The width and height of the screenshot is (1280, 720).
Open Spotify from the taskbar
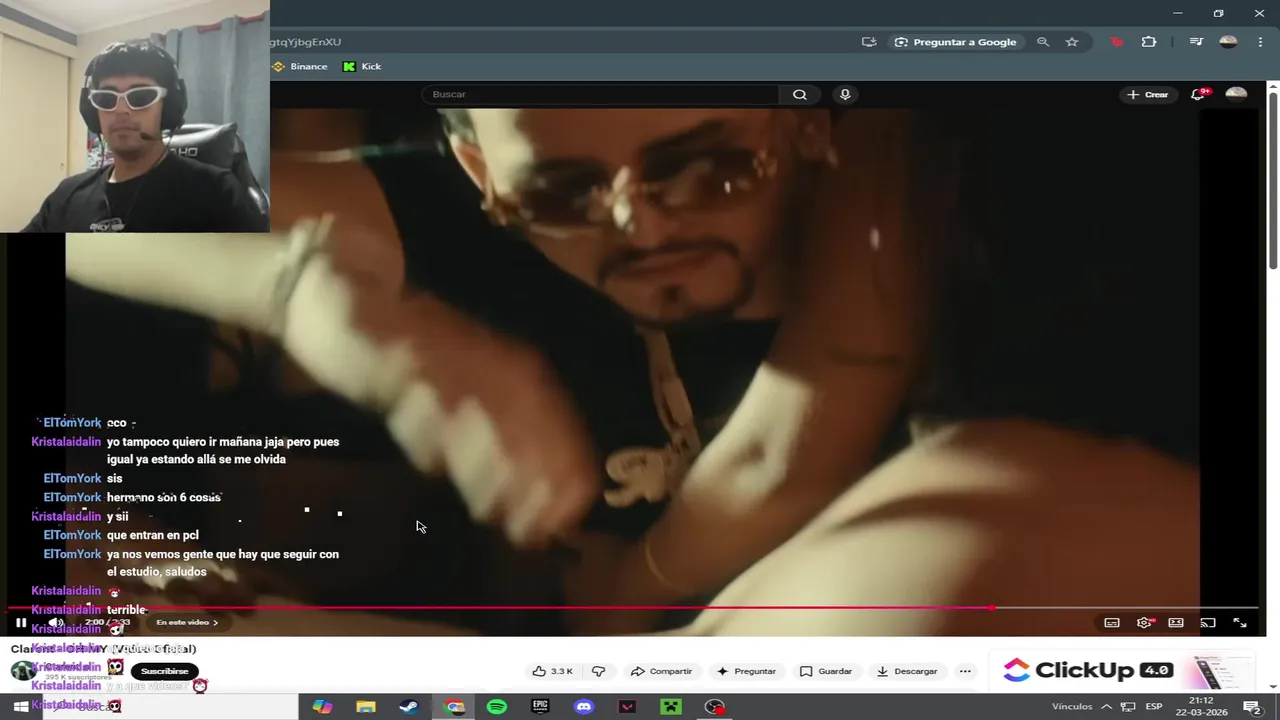click(x=497, y=706)
